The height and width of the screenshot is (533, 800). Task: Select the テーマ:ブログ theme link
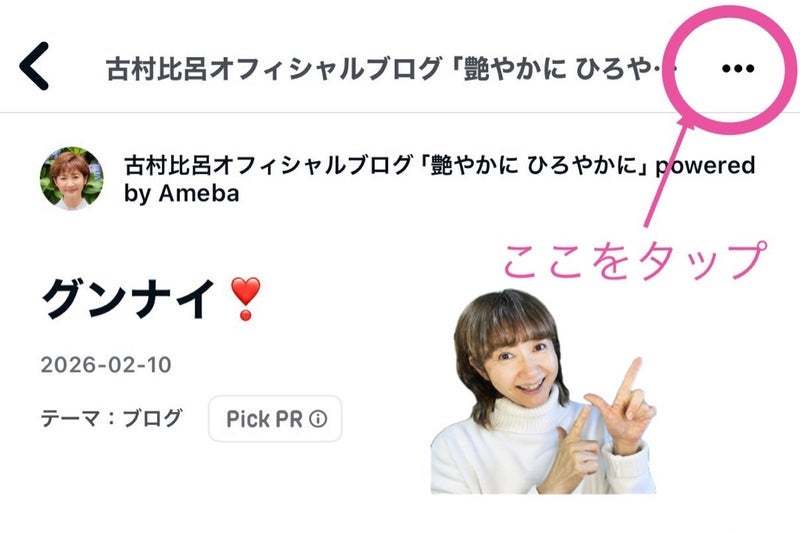tap(111, 419)
